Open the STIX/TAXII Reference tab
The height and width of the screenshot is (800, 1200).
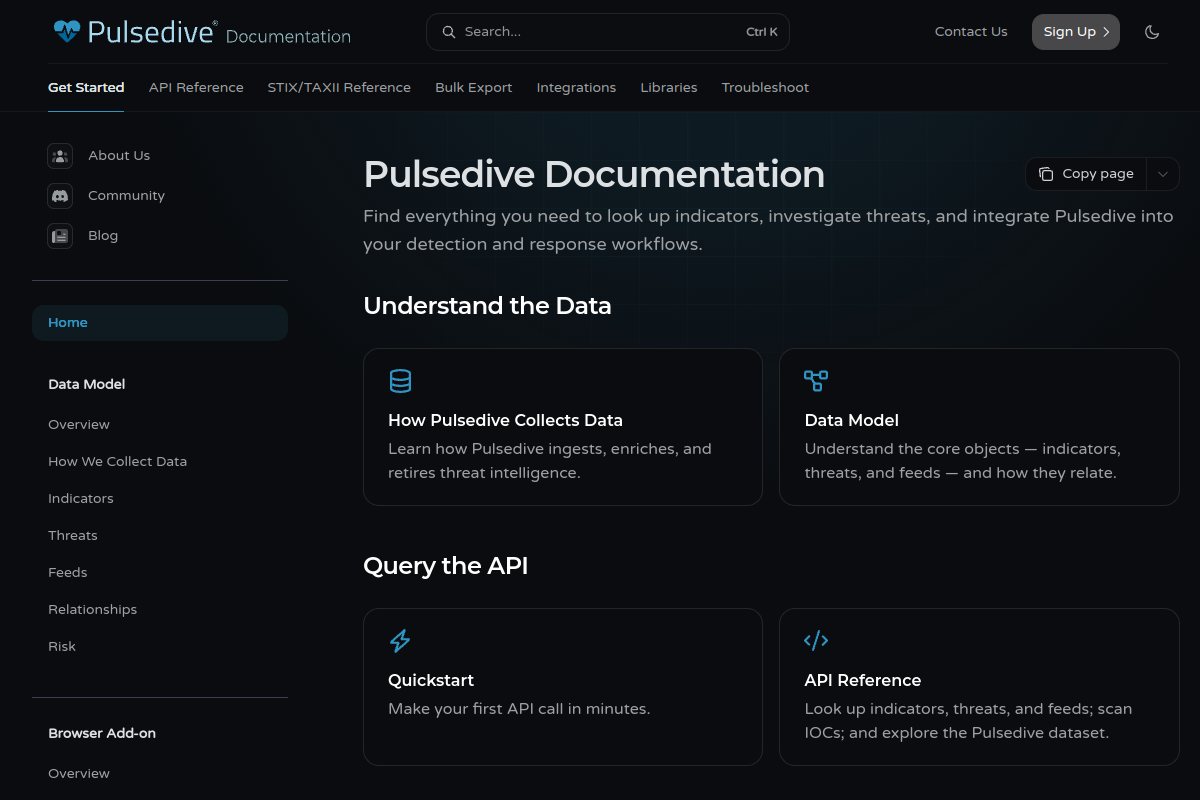339,88
